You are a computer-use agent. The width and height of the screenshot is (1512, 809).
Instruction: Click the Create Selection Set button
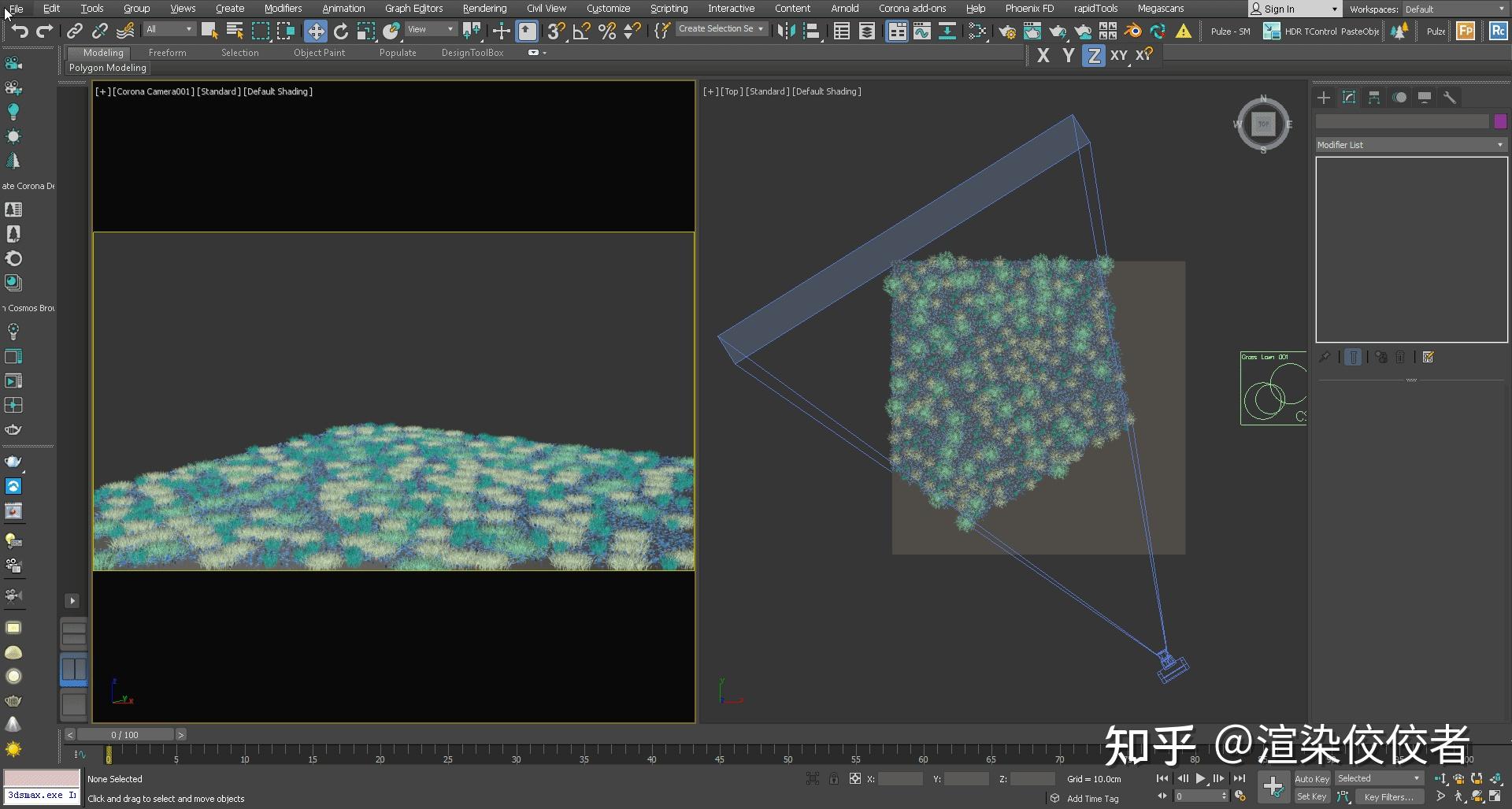click(718, 28)
